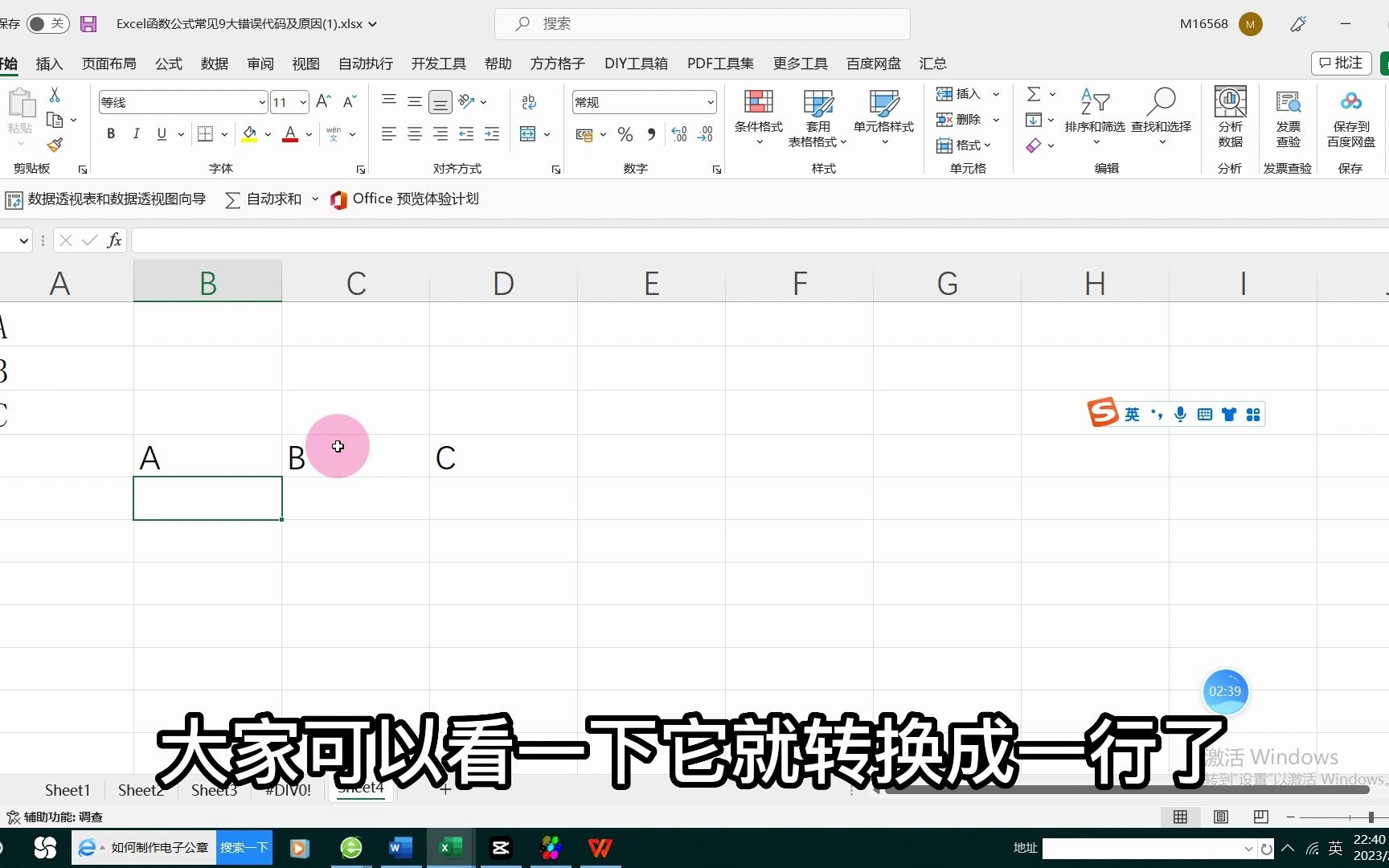
Task: Expand the Name Box dropdown
Action: (x=23, y=240)
